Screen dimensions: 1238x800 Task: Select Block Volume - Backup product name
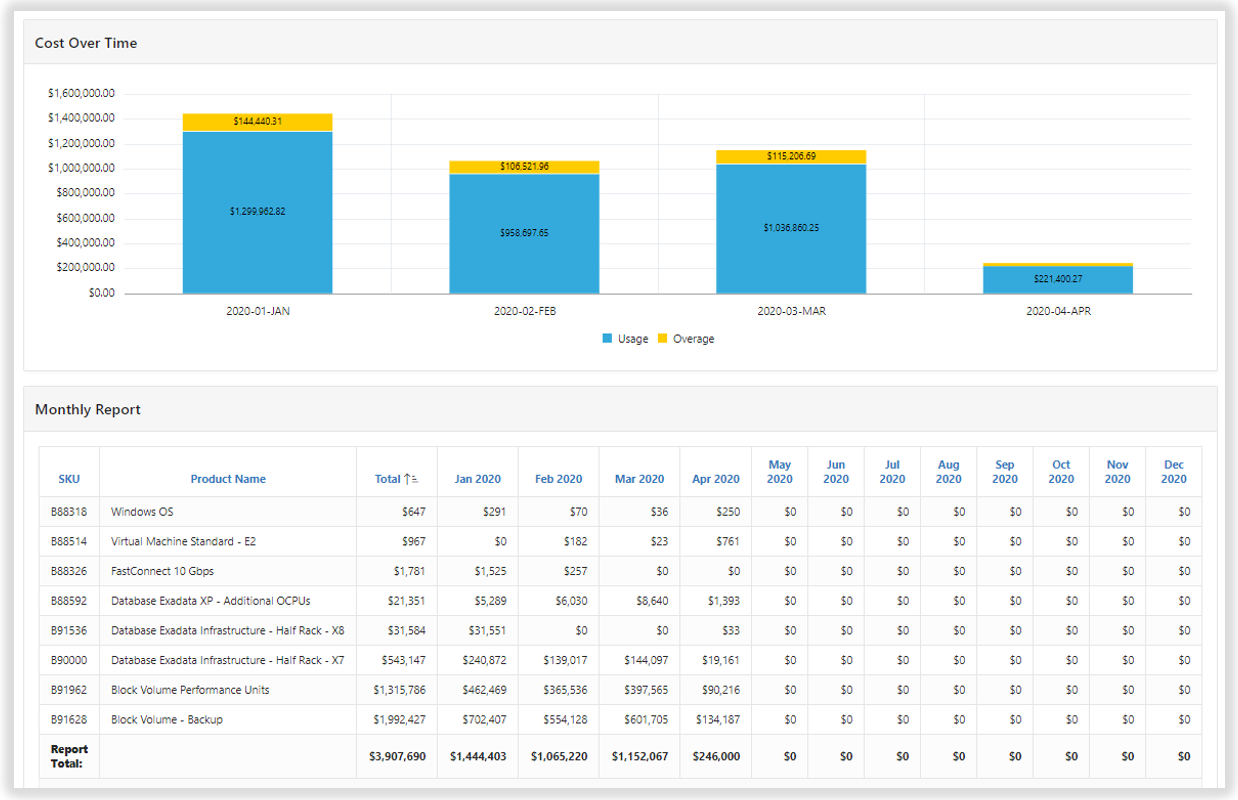pyautogui.click(x=167, y=719)
